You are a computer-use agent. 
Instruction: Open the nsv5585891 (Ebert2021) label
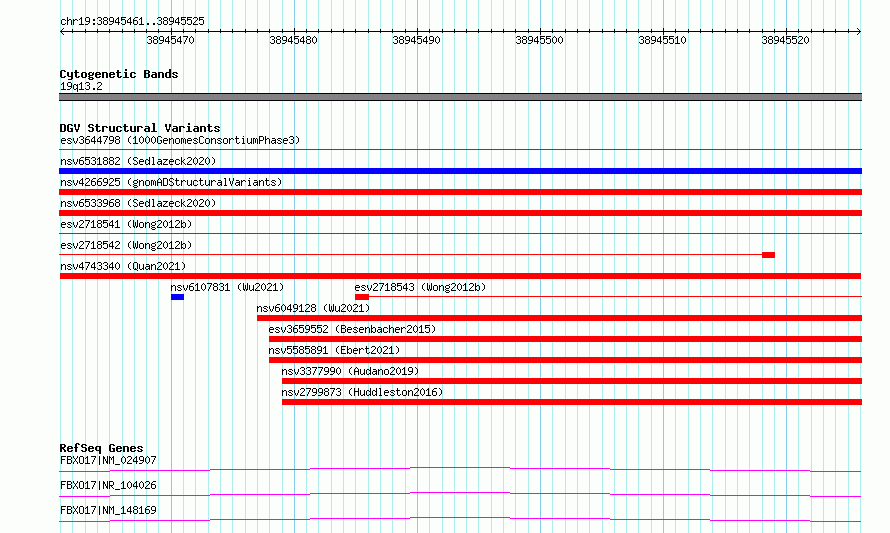point(334,350)
